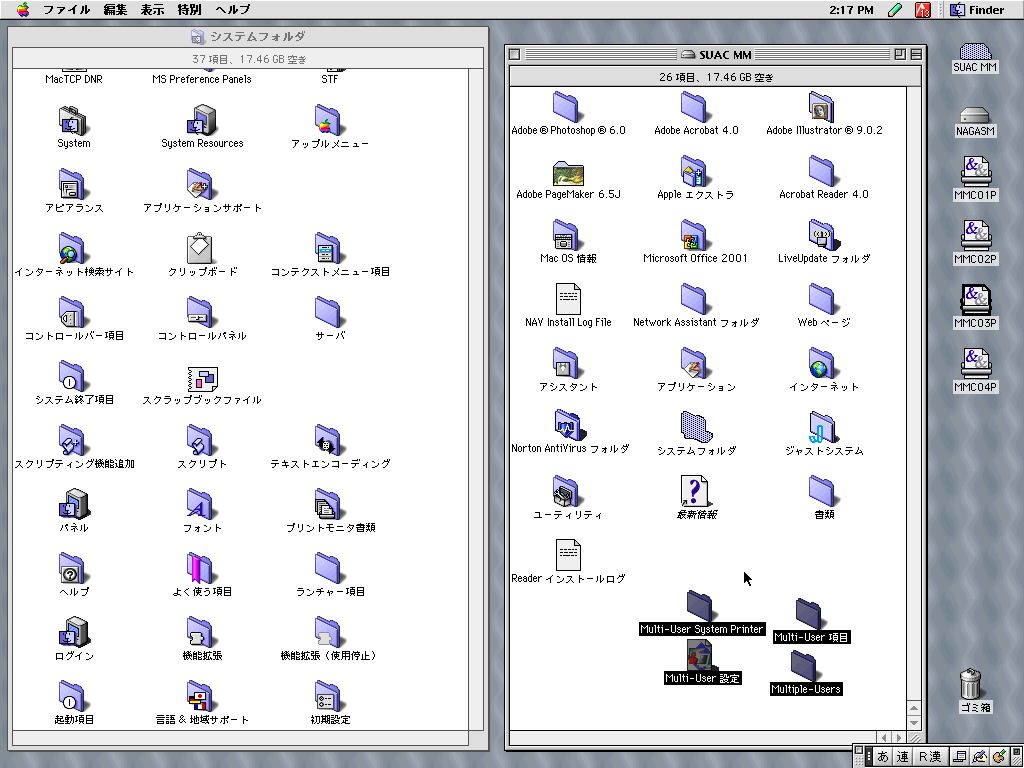Screen dimensions: 1024x768
Task: Select the Multi-User 設定 icon
Action: click(x=700, y=655)
